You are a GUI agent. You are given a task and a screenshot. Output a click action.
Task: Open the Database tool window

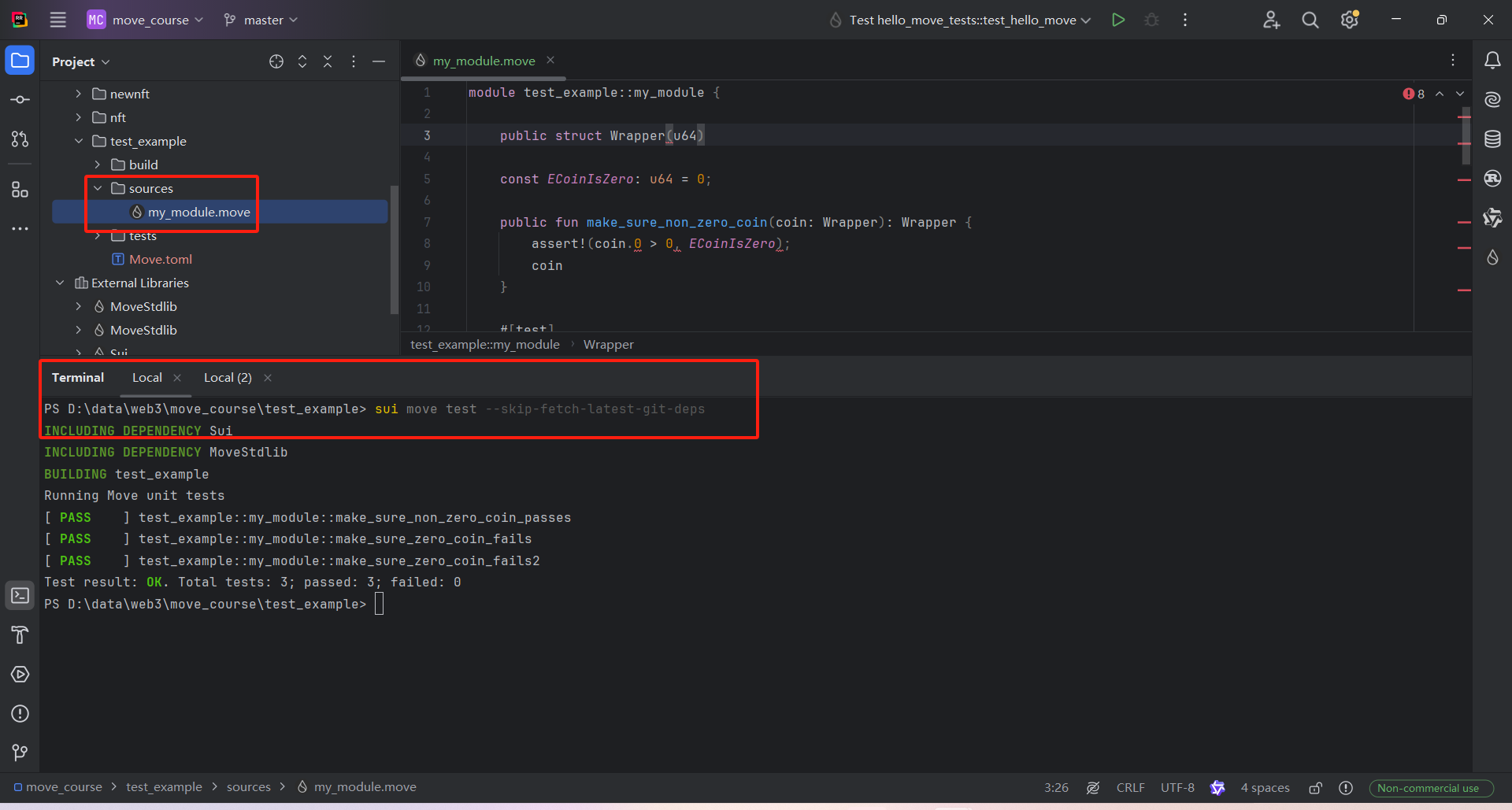1492,139
